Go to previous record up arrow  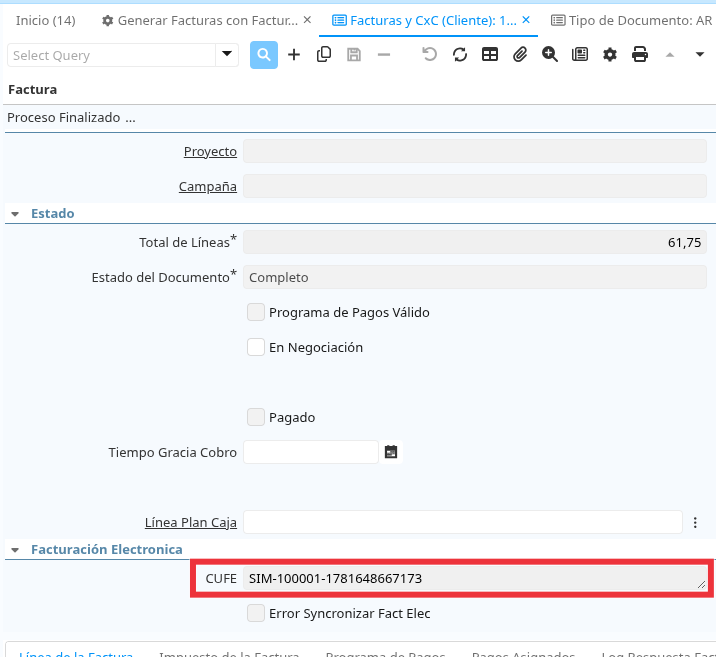point(670,55)
